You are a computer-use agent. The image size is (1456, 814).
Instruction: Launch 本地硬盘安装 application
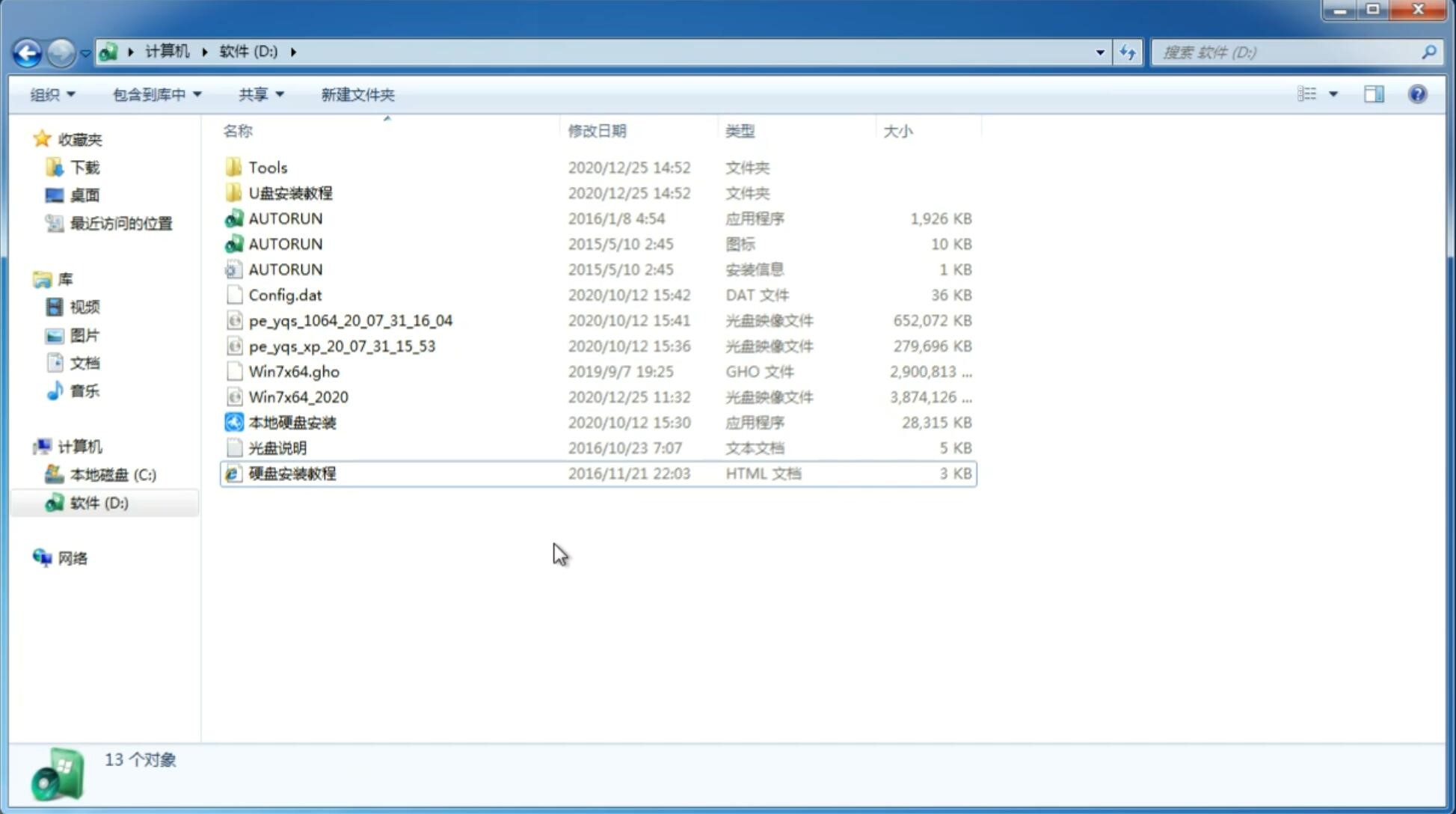(292, 422)
